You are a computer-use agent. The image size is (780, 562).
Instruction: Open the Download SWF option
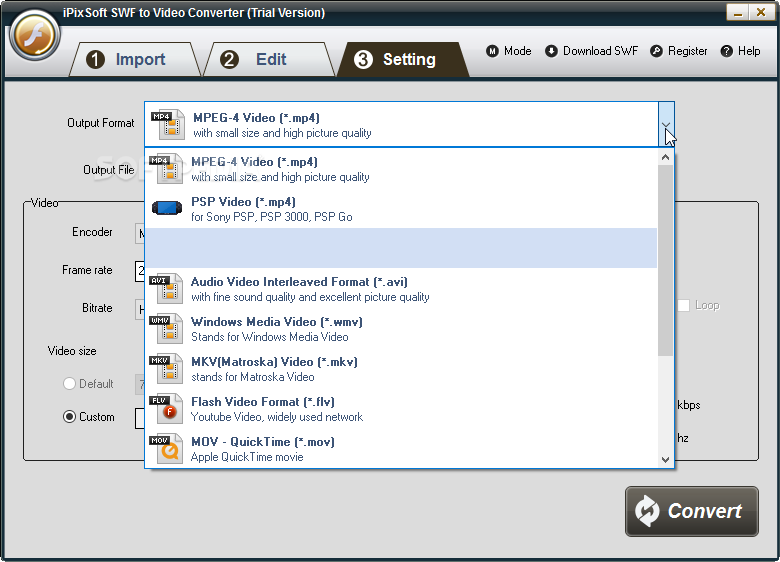coord(591,51)
